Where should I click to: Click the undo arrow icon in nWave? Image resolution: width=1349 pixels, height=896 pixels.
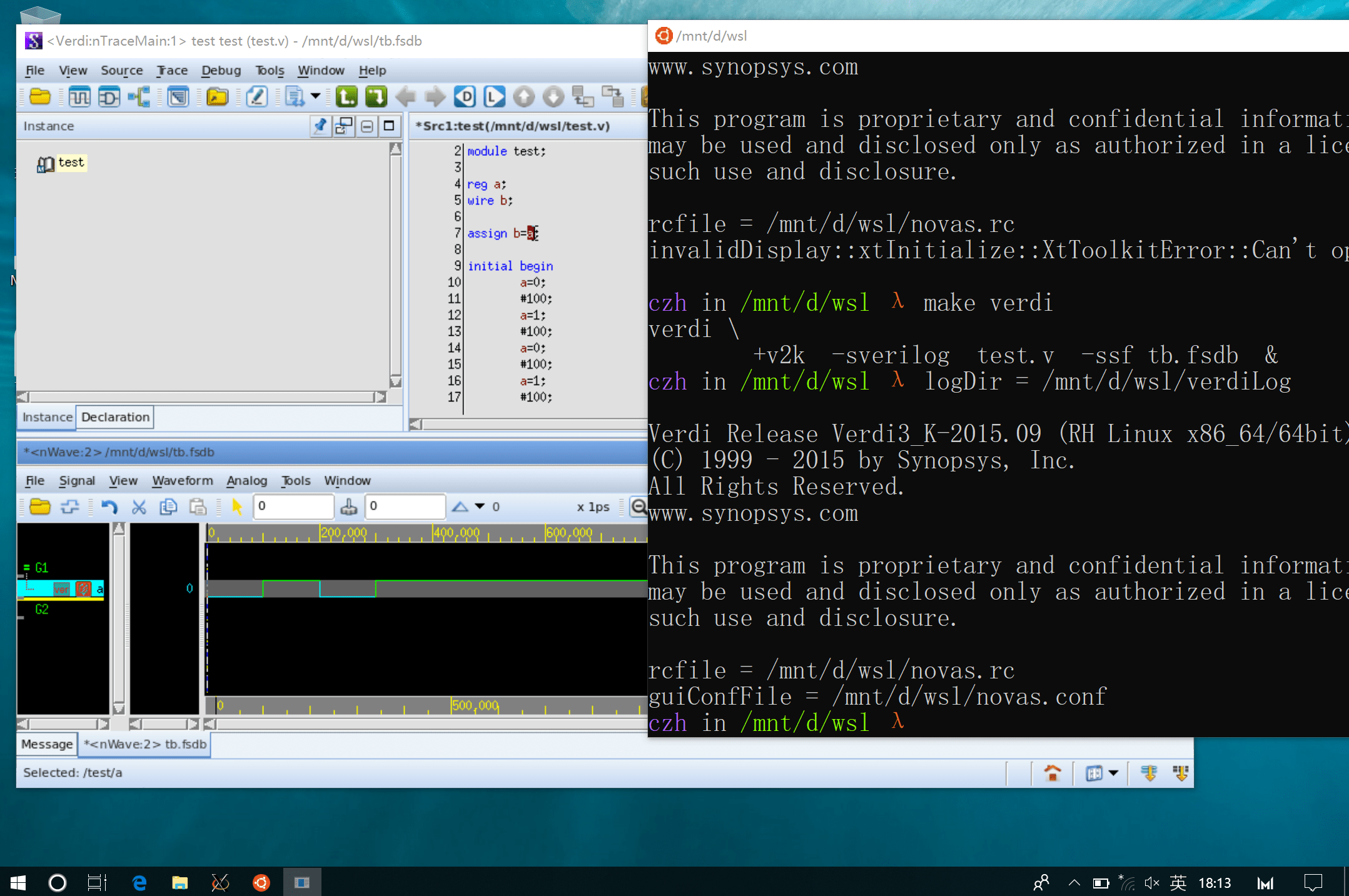coord(110,506)
